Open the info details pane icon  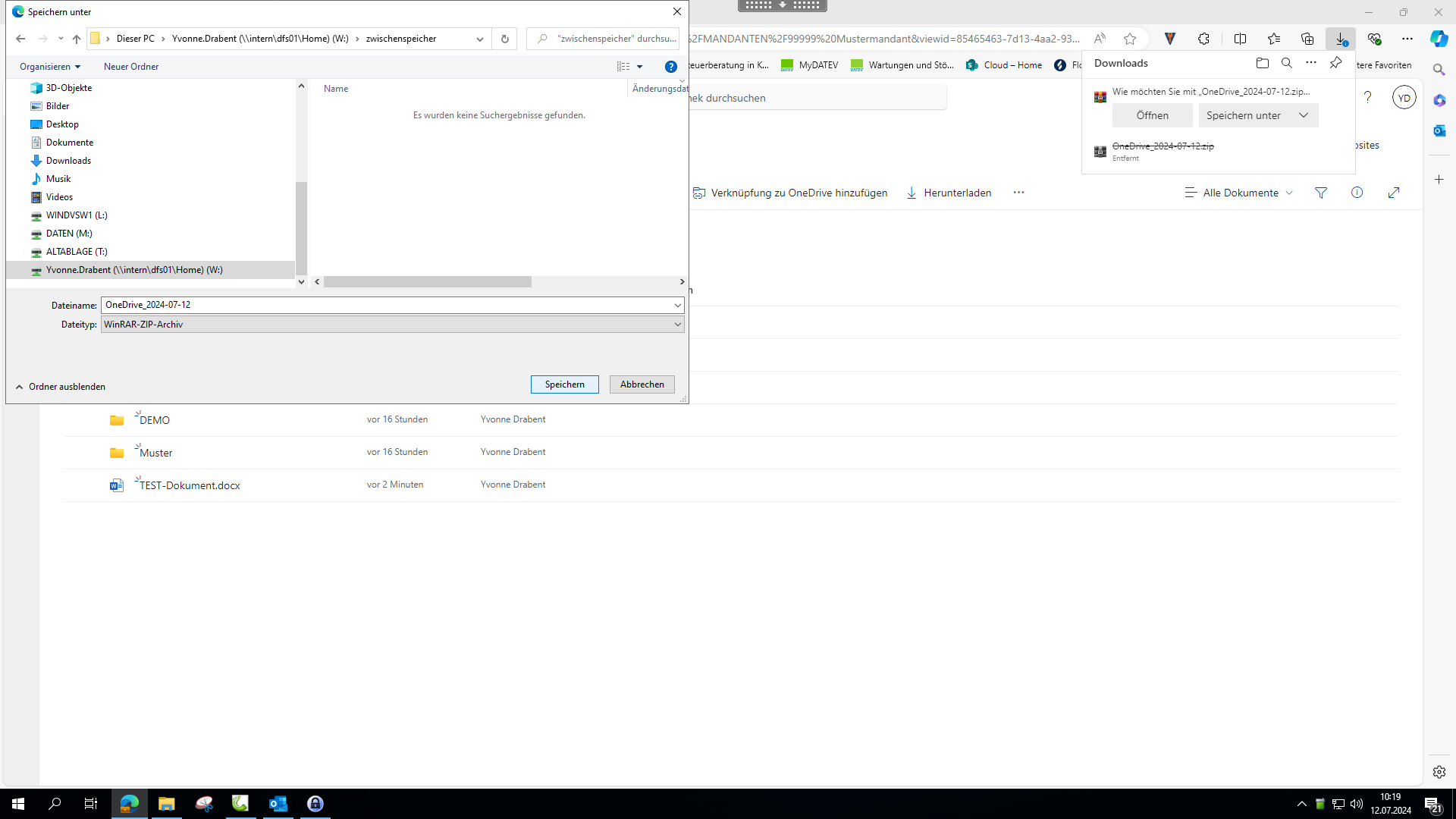pos(1357,193)
